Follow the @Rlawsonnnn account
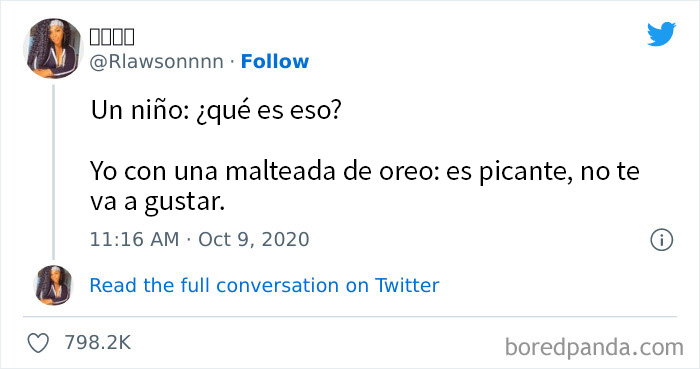 point(275,62)
